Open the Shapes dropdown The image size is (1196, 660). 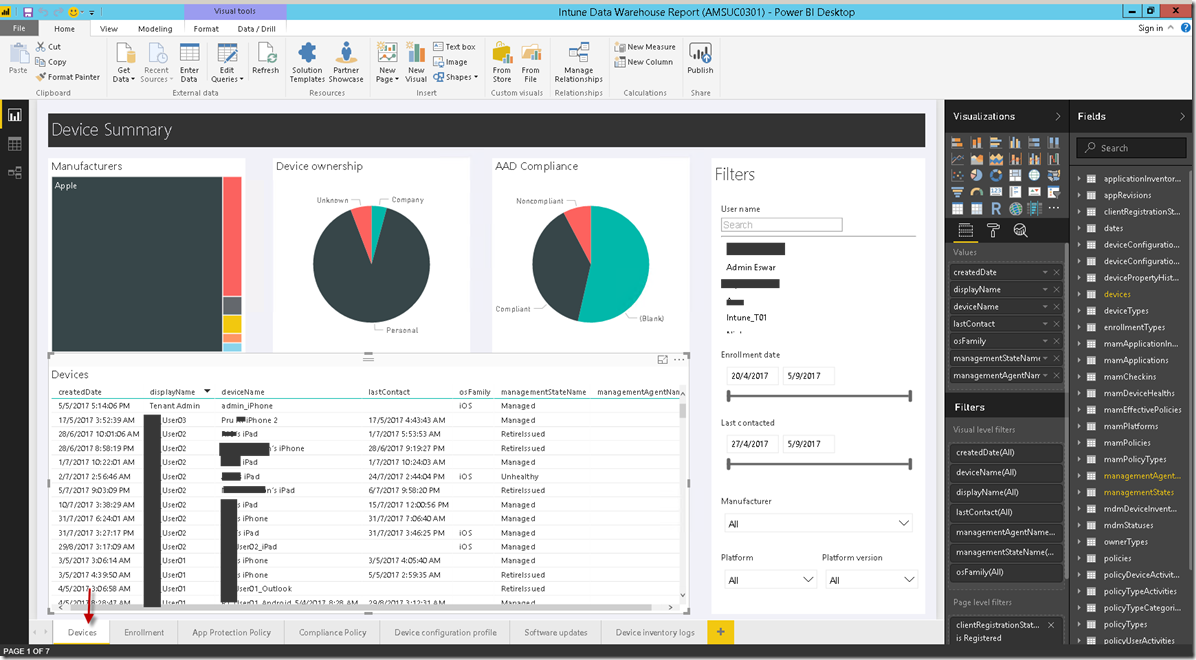[455, 77]
